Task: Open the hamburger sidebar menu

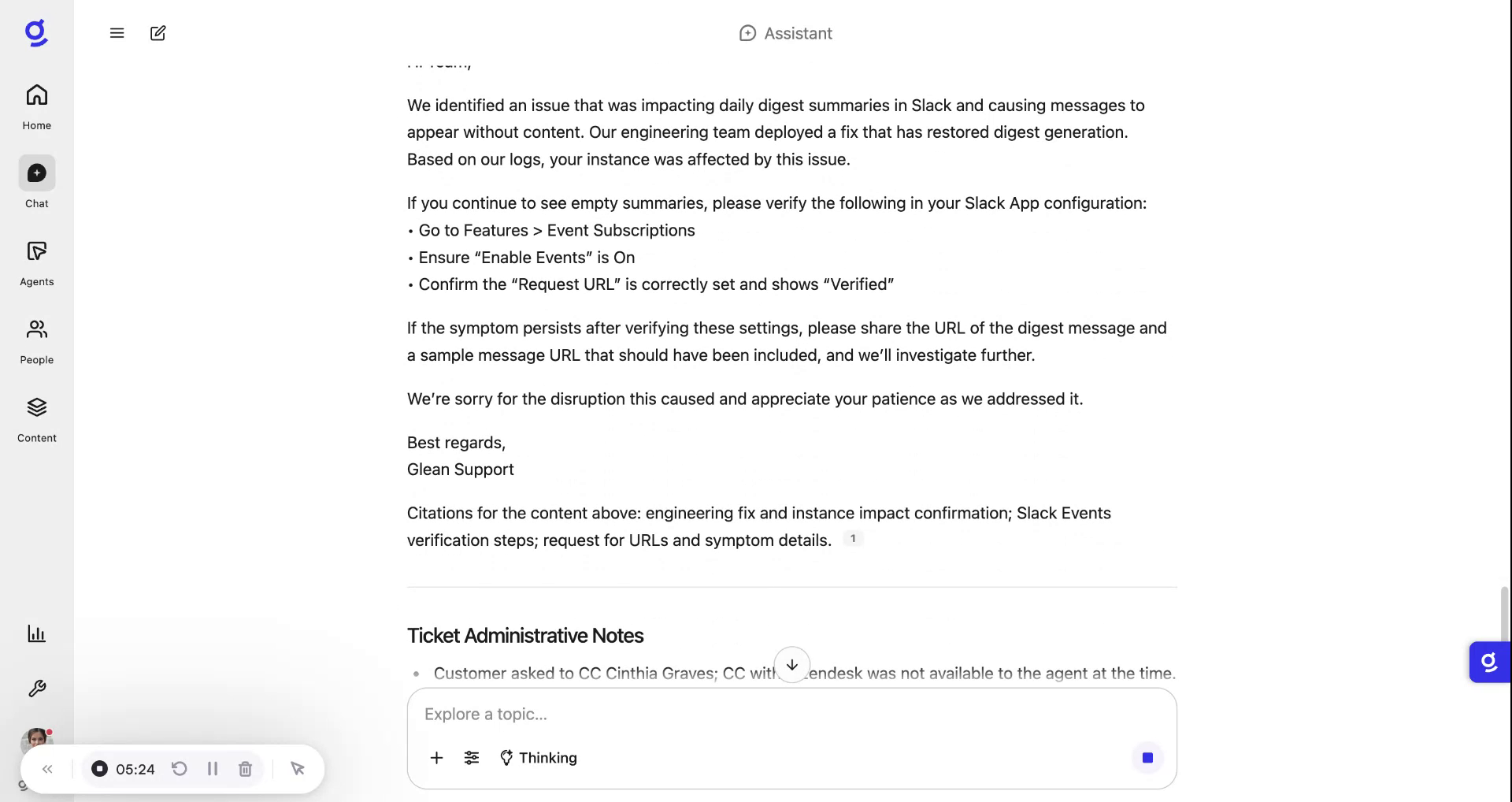Action: [117, 33]
